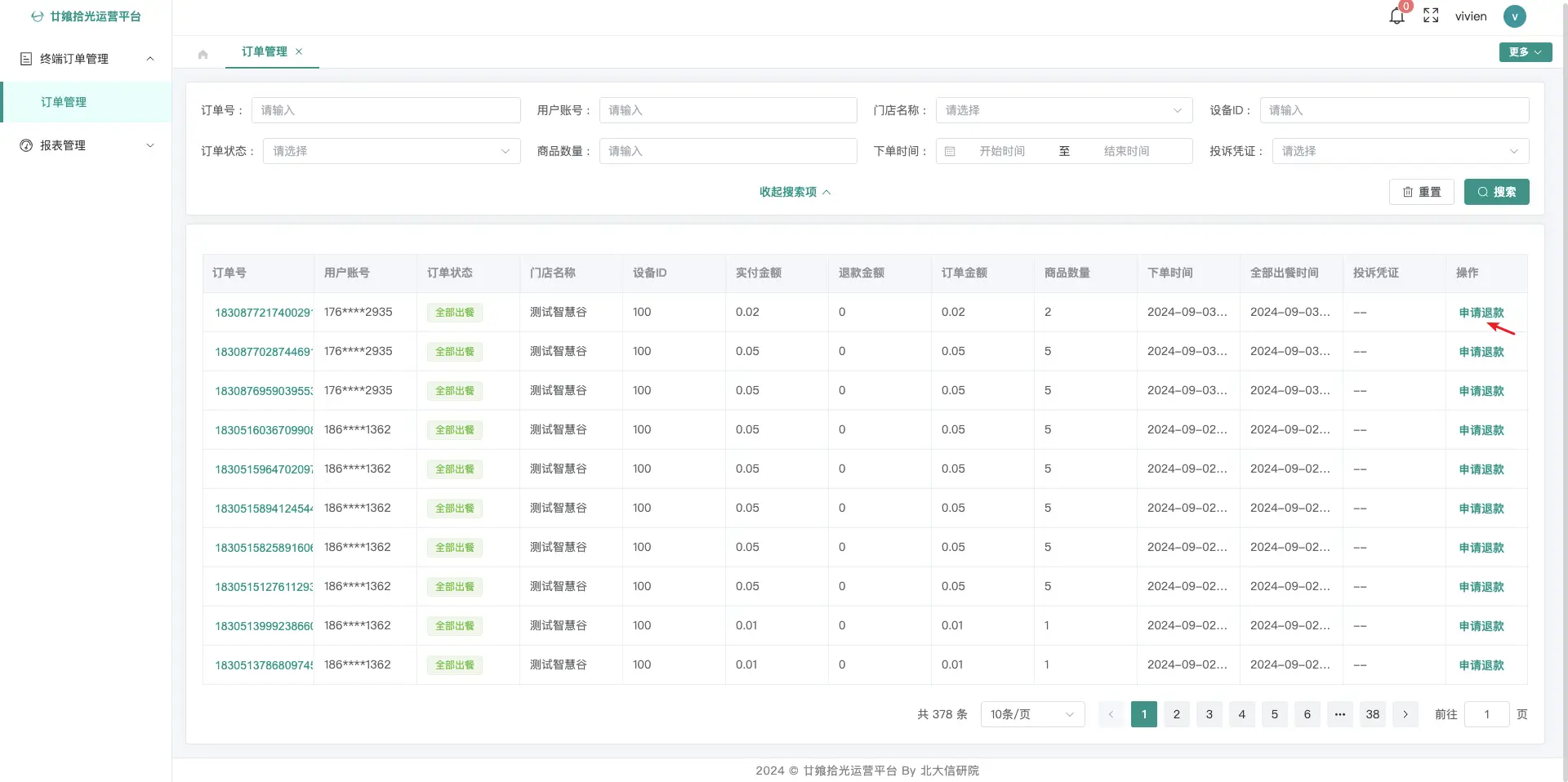This screenshot has width=1568, height=782.
Task: Open the notification bell
Action: click(x=1396, y=16)
